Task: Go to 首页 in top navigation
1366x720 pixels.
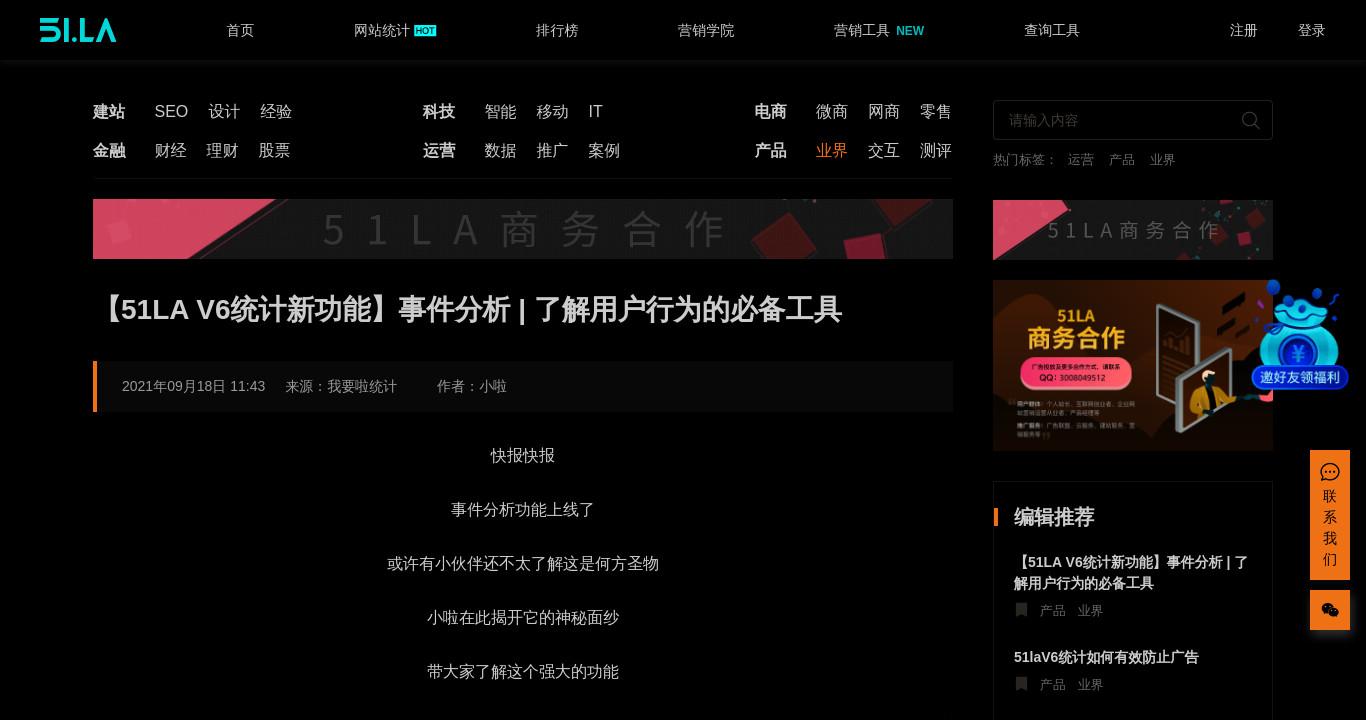Action: coord(240,31)
